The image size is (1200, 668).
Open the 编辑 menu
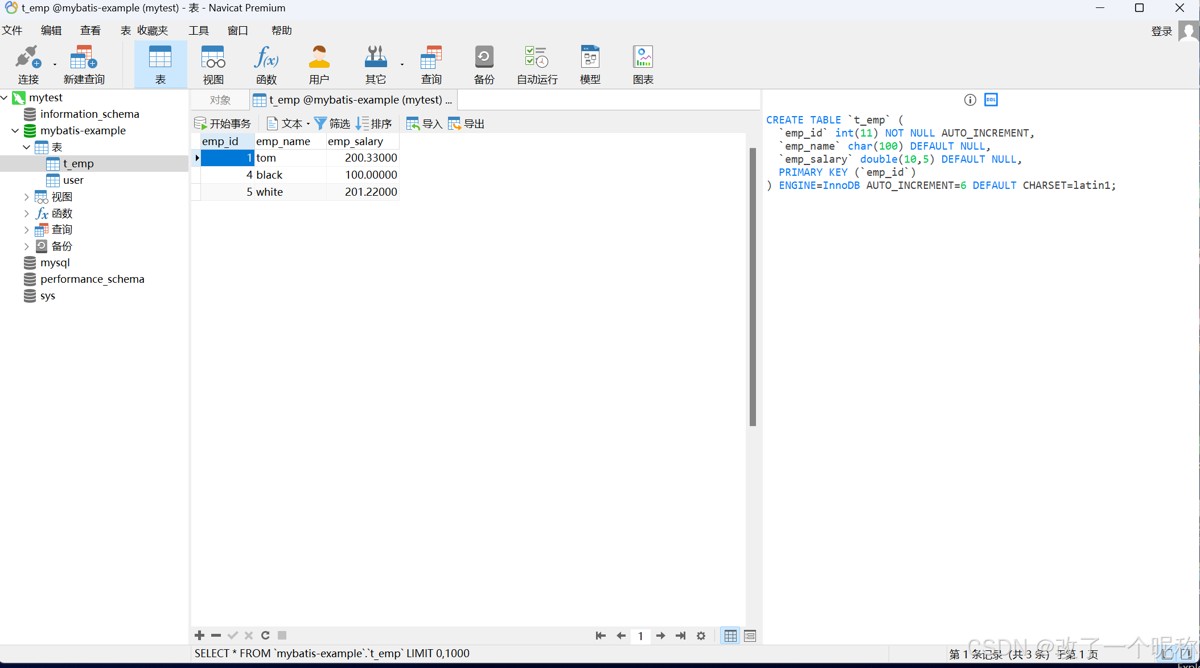coord(51,31)
